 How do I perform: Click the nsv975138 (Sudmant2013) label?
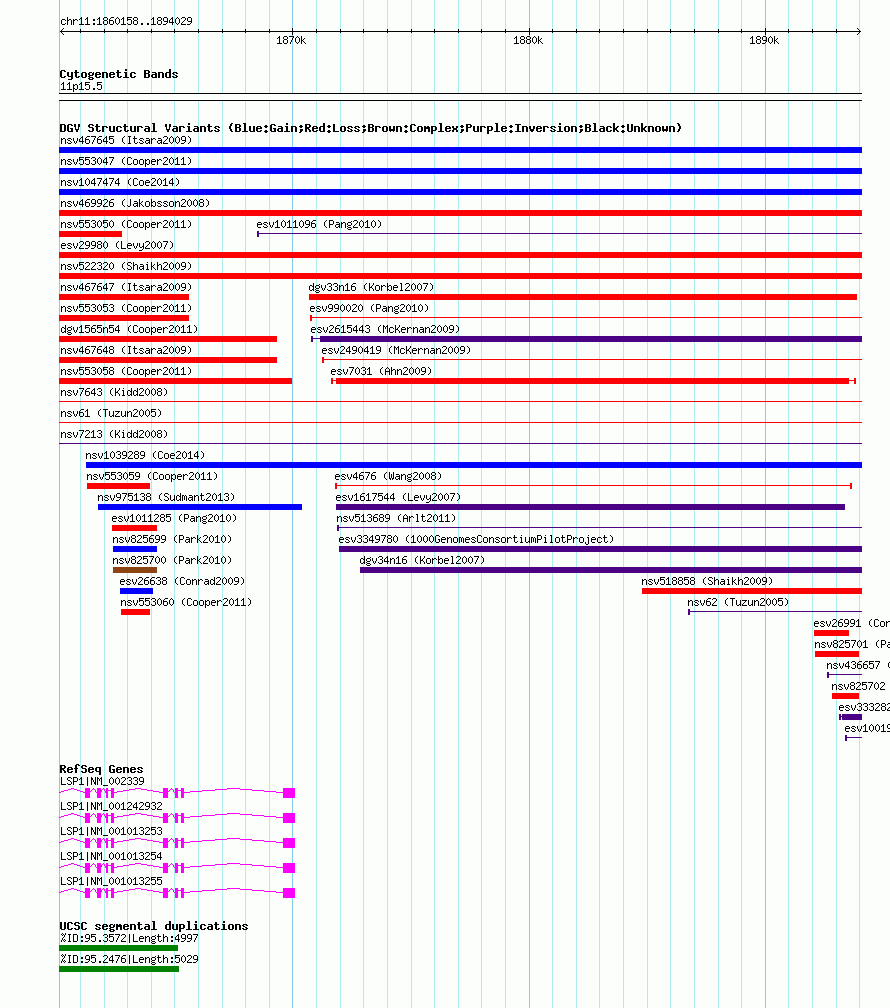(x=166, y=497)
